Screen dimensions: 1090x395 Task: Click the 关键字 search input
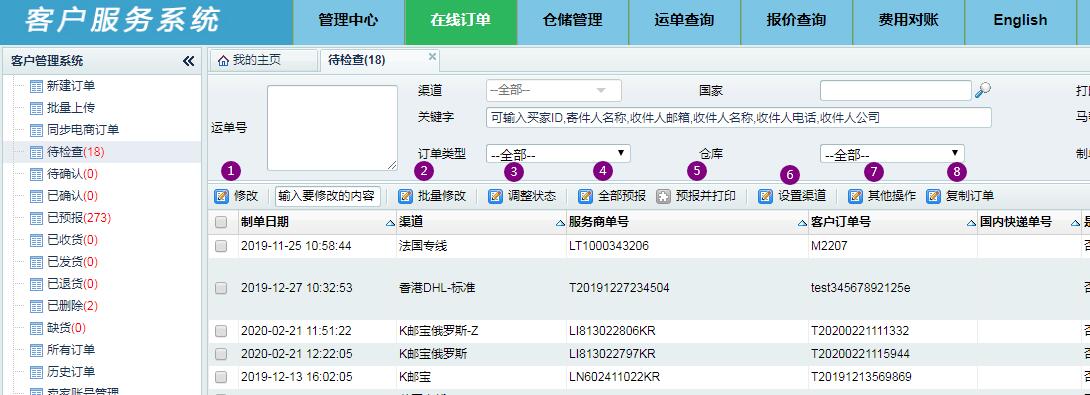click(738, 118)
